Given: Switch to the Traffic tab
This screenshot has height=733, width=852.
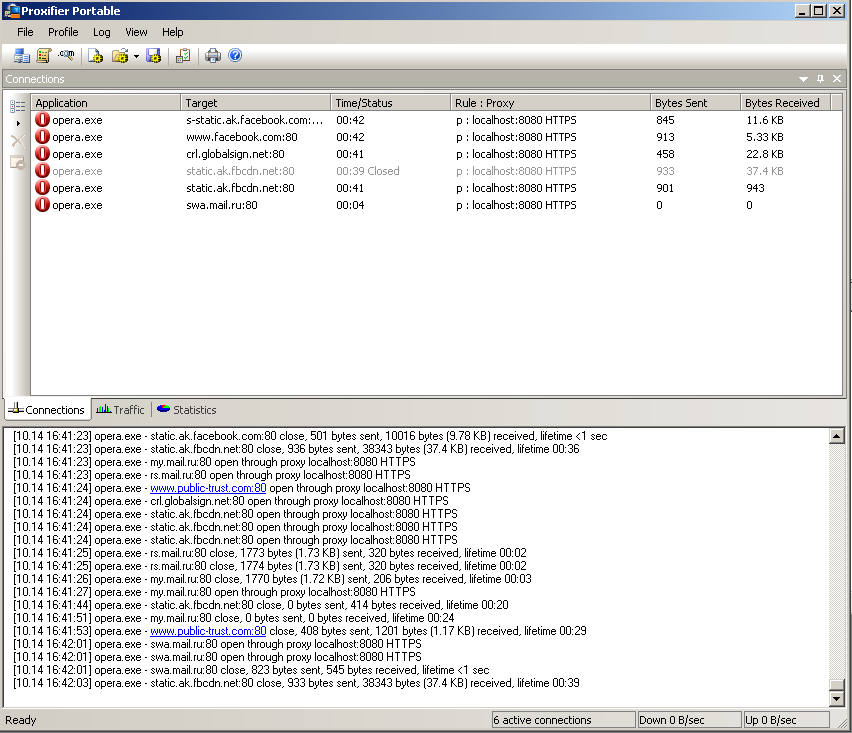Looking at the screenshot, I should point(121,410).
